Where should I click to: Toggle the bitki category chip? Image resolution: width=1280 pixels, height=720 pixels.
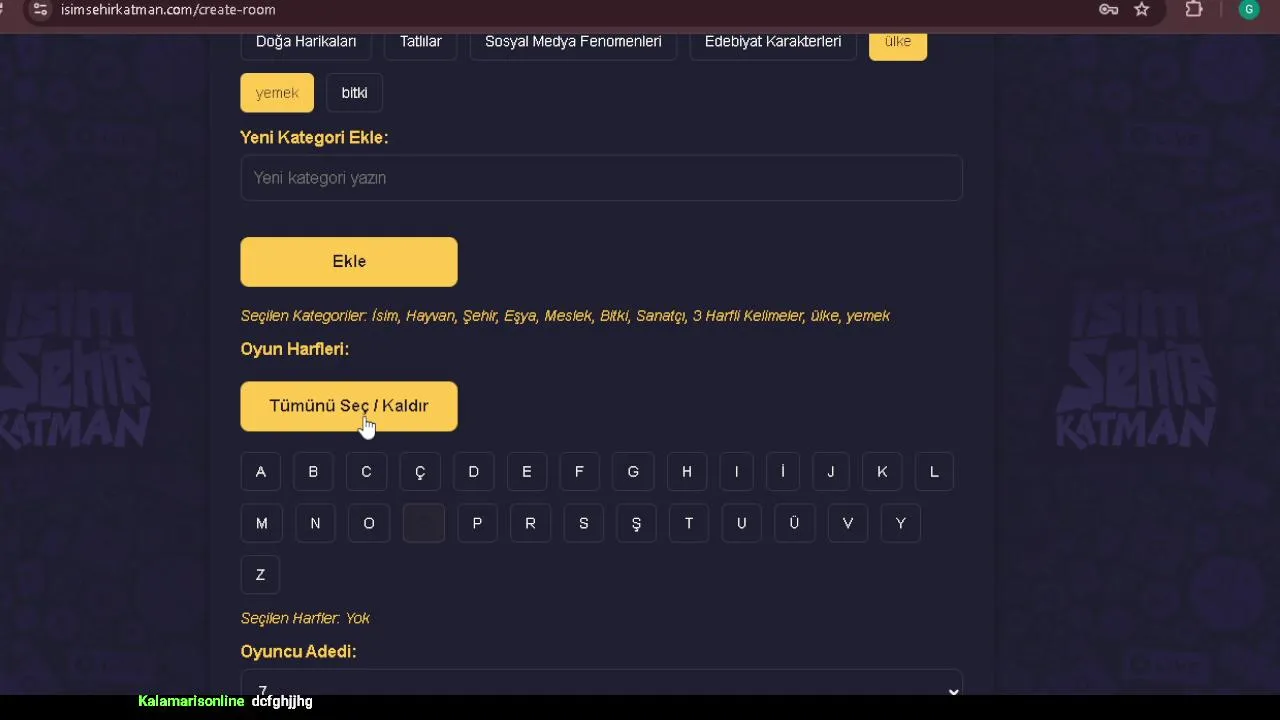point(355,93)
